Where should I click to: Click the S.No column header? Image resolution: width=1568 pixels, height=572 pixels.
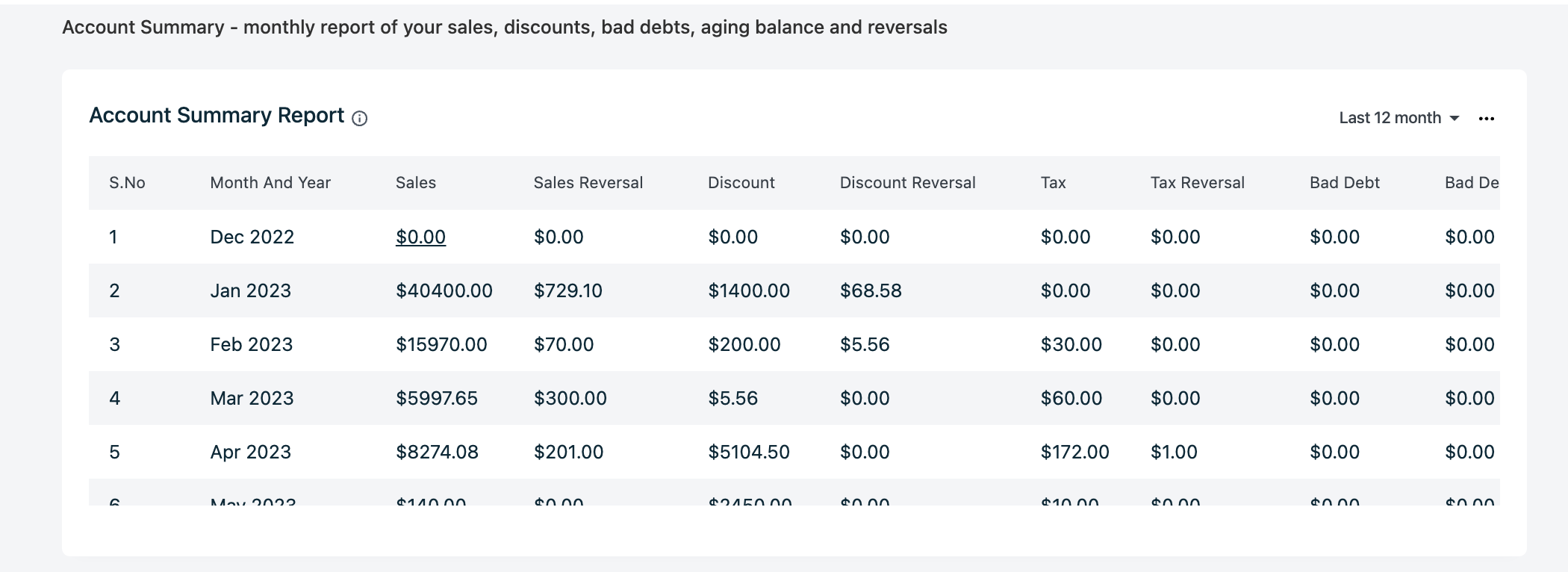(x=127, y=183)
